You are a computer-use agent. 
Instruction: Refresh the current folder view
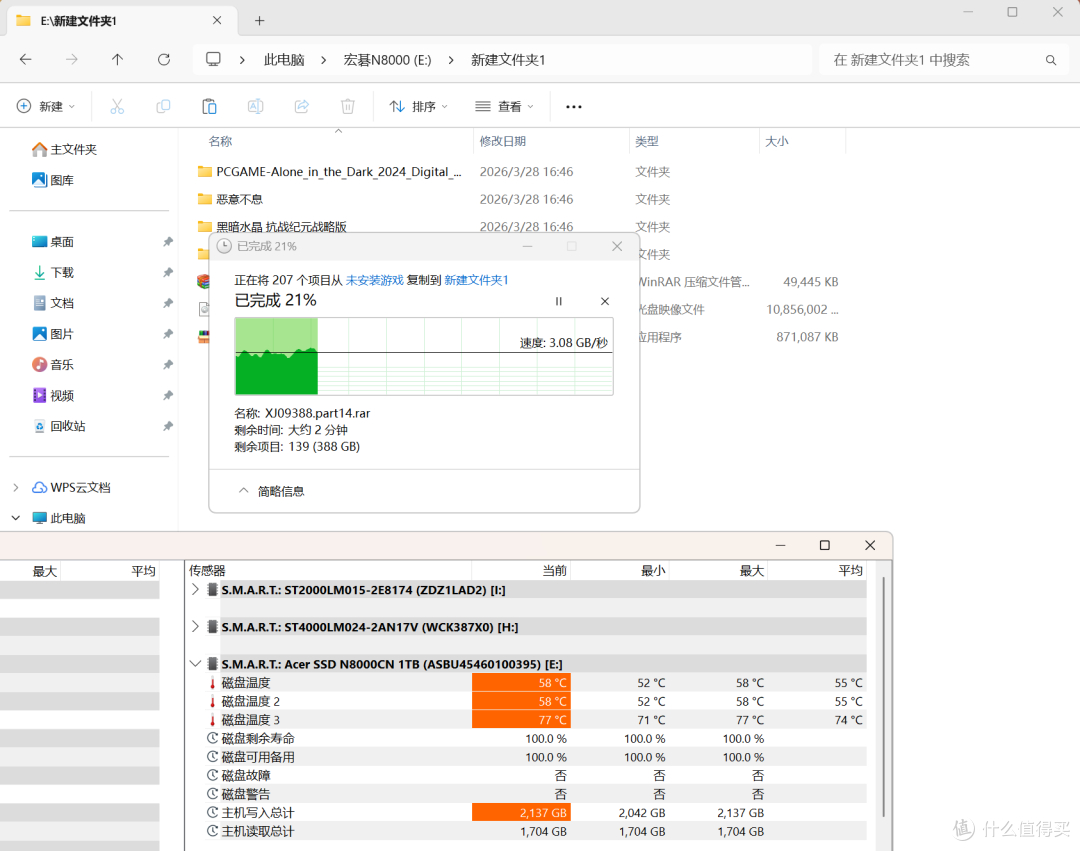(x=164, y=60)
